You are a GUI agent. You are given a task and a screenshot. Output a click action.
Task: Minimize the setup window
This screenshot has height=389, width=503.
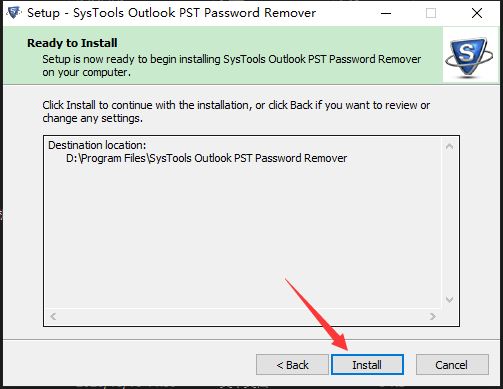tap(386, 13)
